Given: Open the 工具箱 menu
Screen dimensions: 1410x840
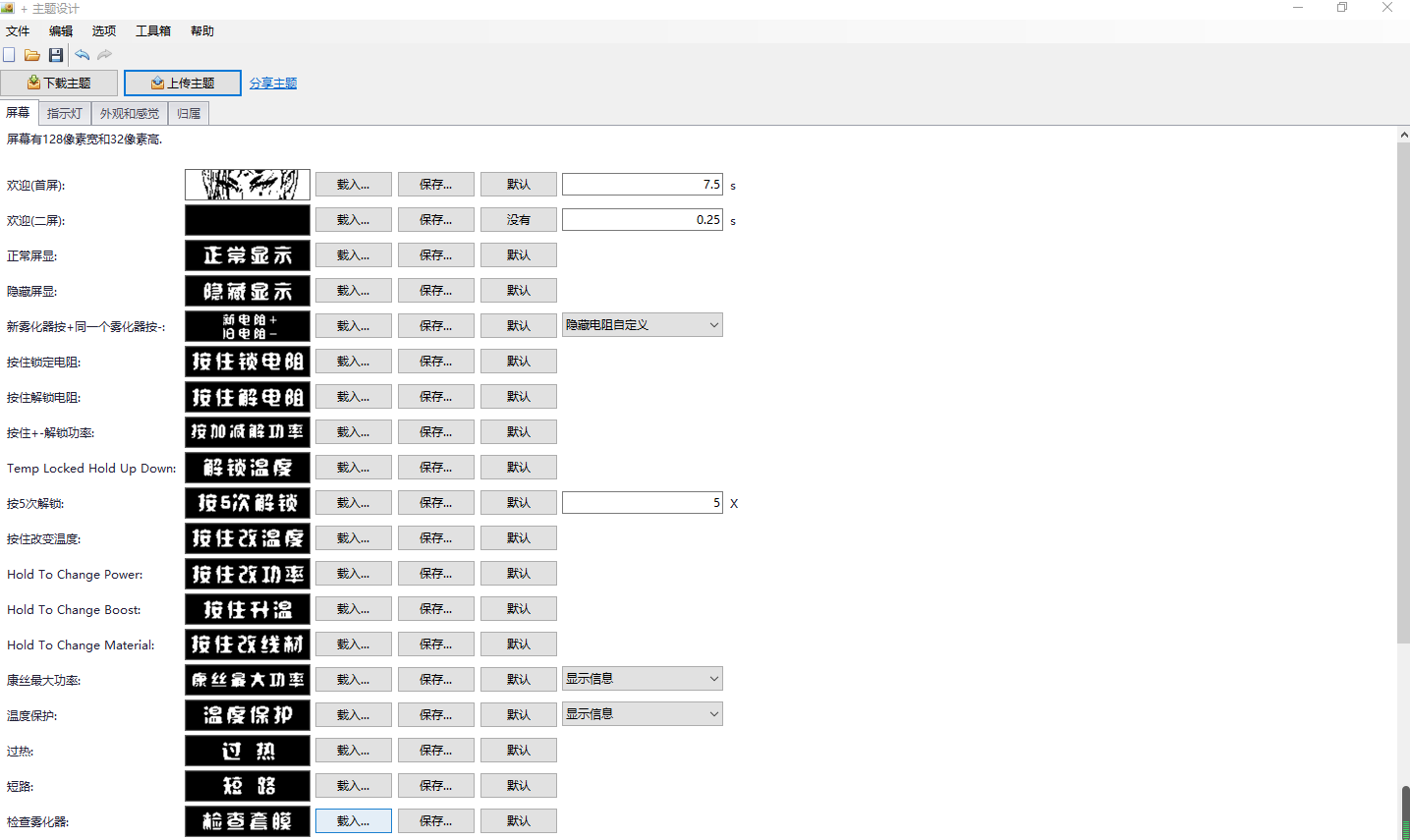Looking at the screenshot, I should click(153, 31).
